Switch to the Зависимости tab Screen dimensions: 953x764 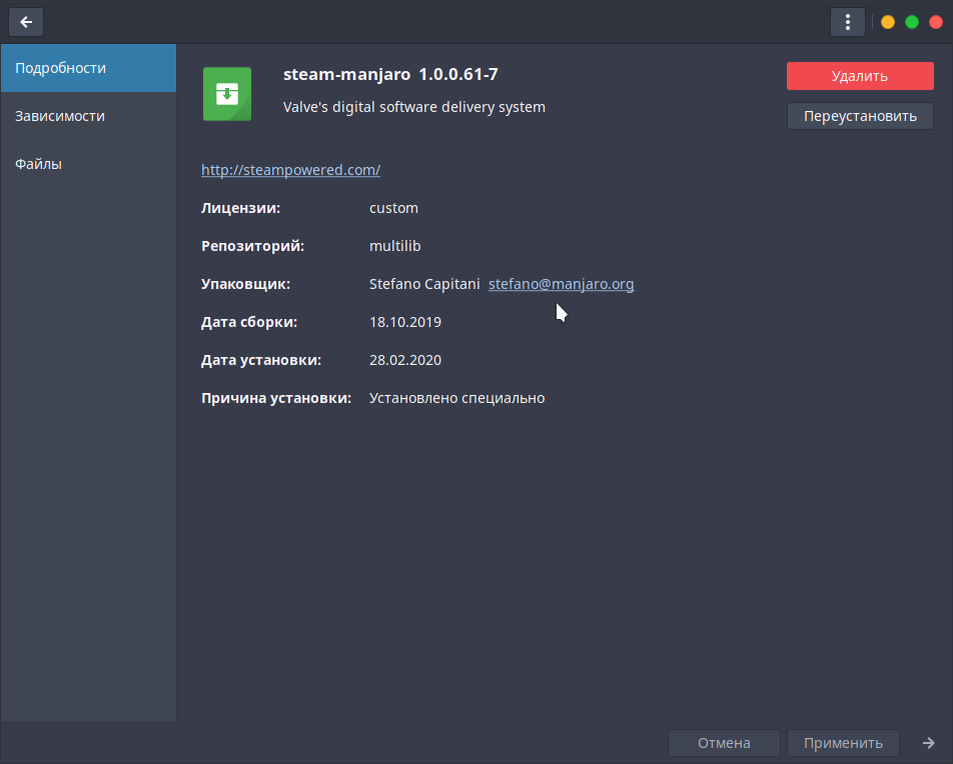coord(89,116)
